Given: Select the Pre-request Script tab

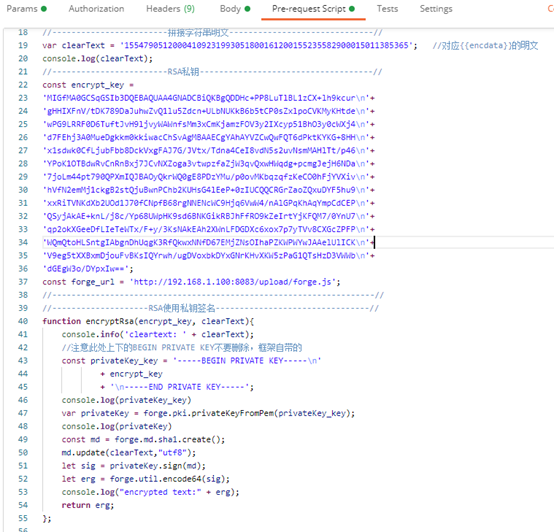Looking at the screenshot, I should click(313, 9).
